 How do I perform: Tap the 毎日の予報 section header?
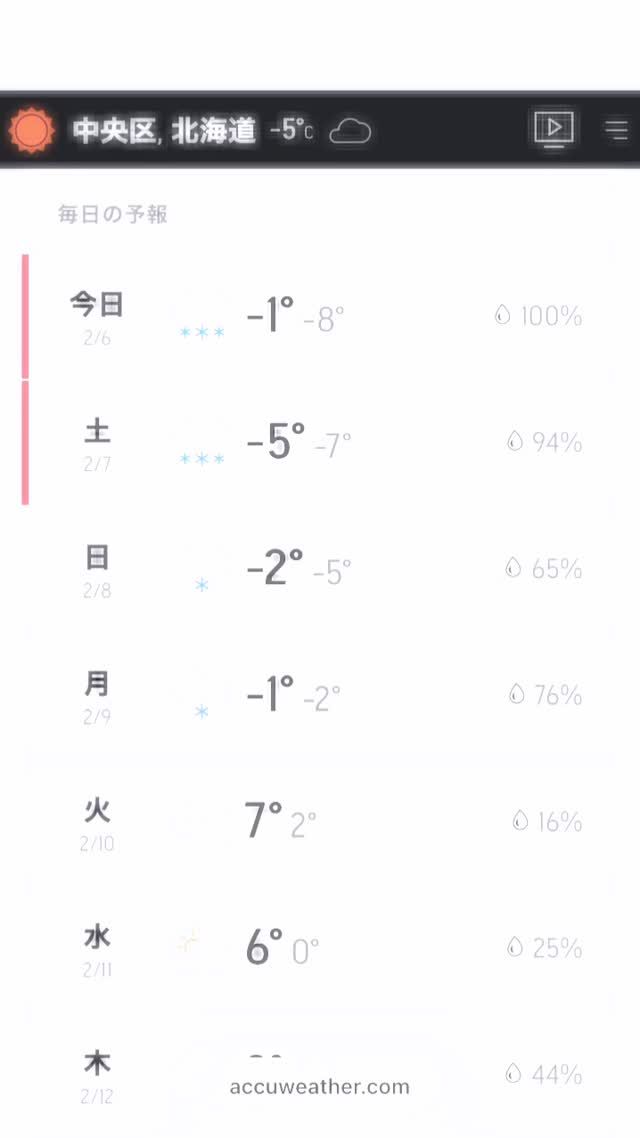pos(113,213)
